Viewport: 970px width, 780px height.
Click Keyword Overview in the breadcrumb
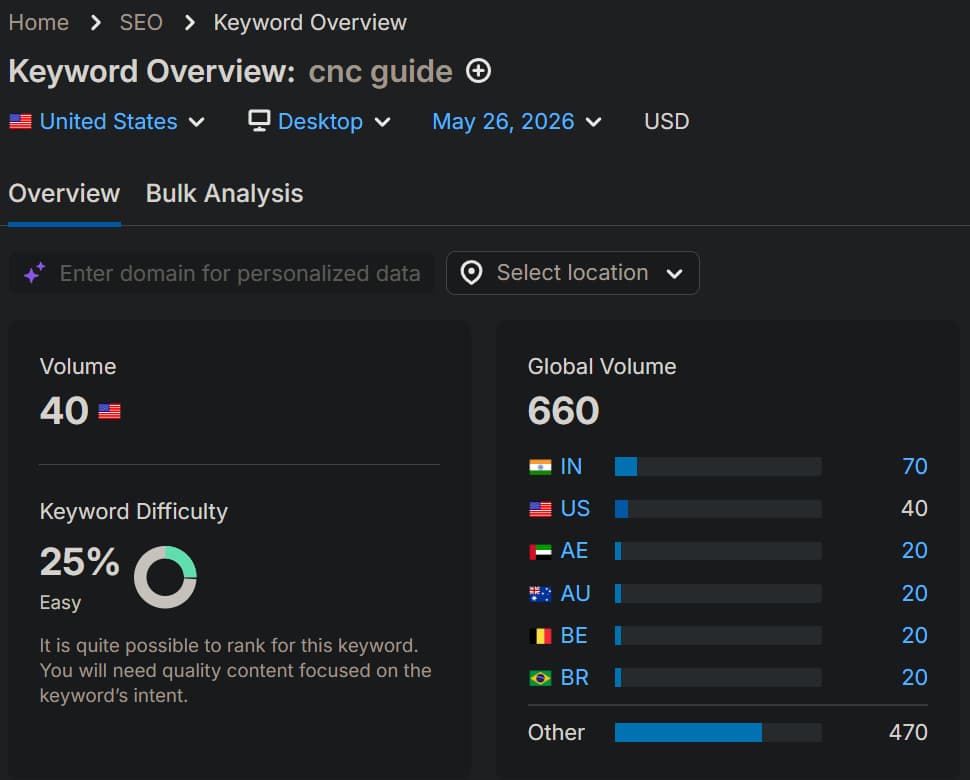tap(310, 23)
